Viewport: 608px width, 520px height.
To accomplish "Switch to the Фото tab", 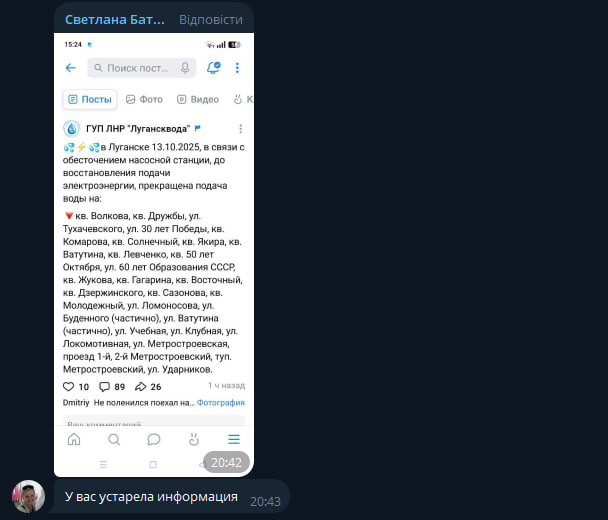I will coord(144,100).
